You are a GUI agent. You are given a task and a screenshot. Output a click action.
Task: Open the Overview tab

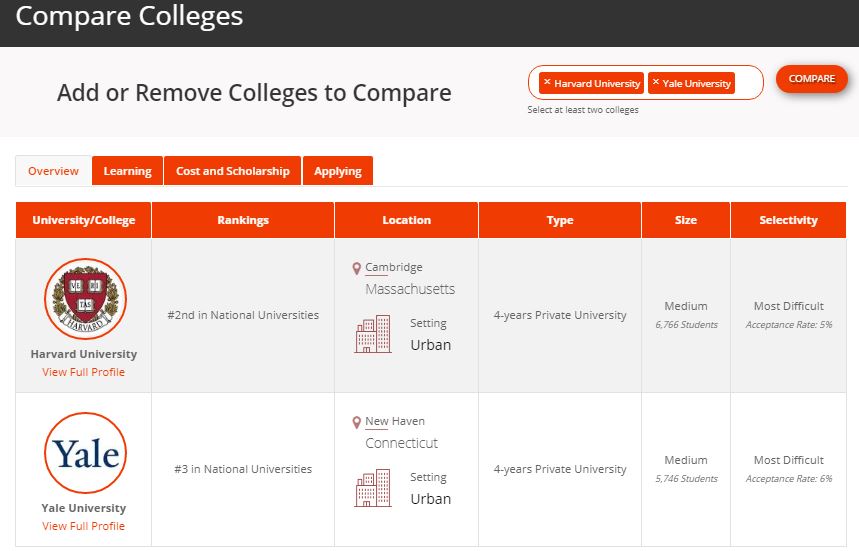click(53, 171)
